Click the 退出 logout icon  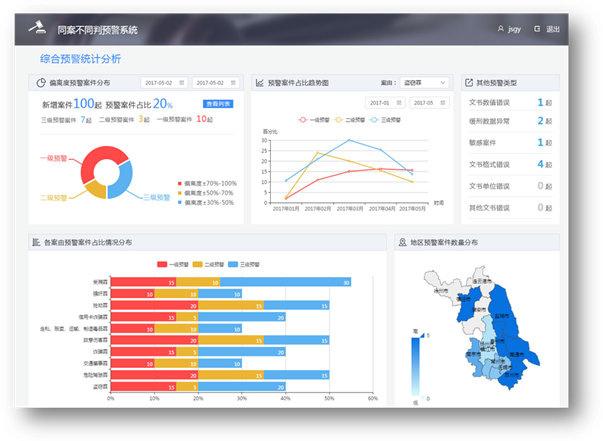click(x=537, y=29)
